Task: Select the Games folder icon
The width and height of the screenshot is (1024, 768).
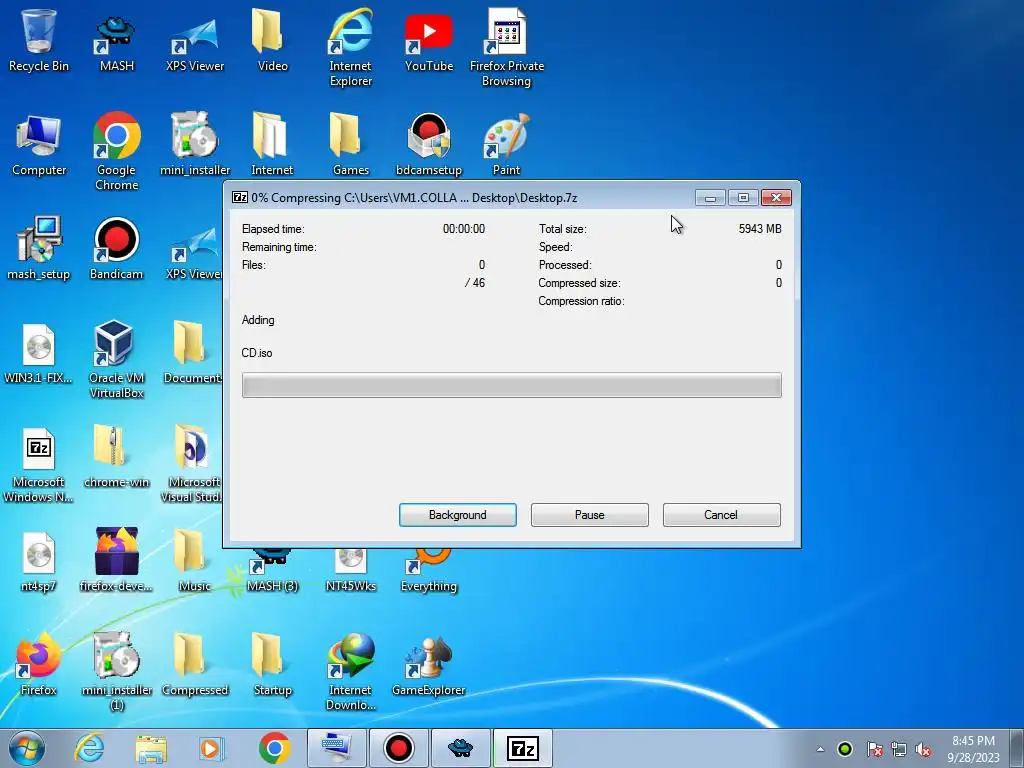Action: click(351, 144)
